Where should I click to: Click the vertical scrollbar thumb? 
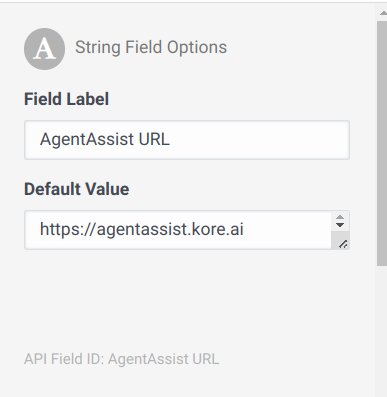[382, 143]
